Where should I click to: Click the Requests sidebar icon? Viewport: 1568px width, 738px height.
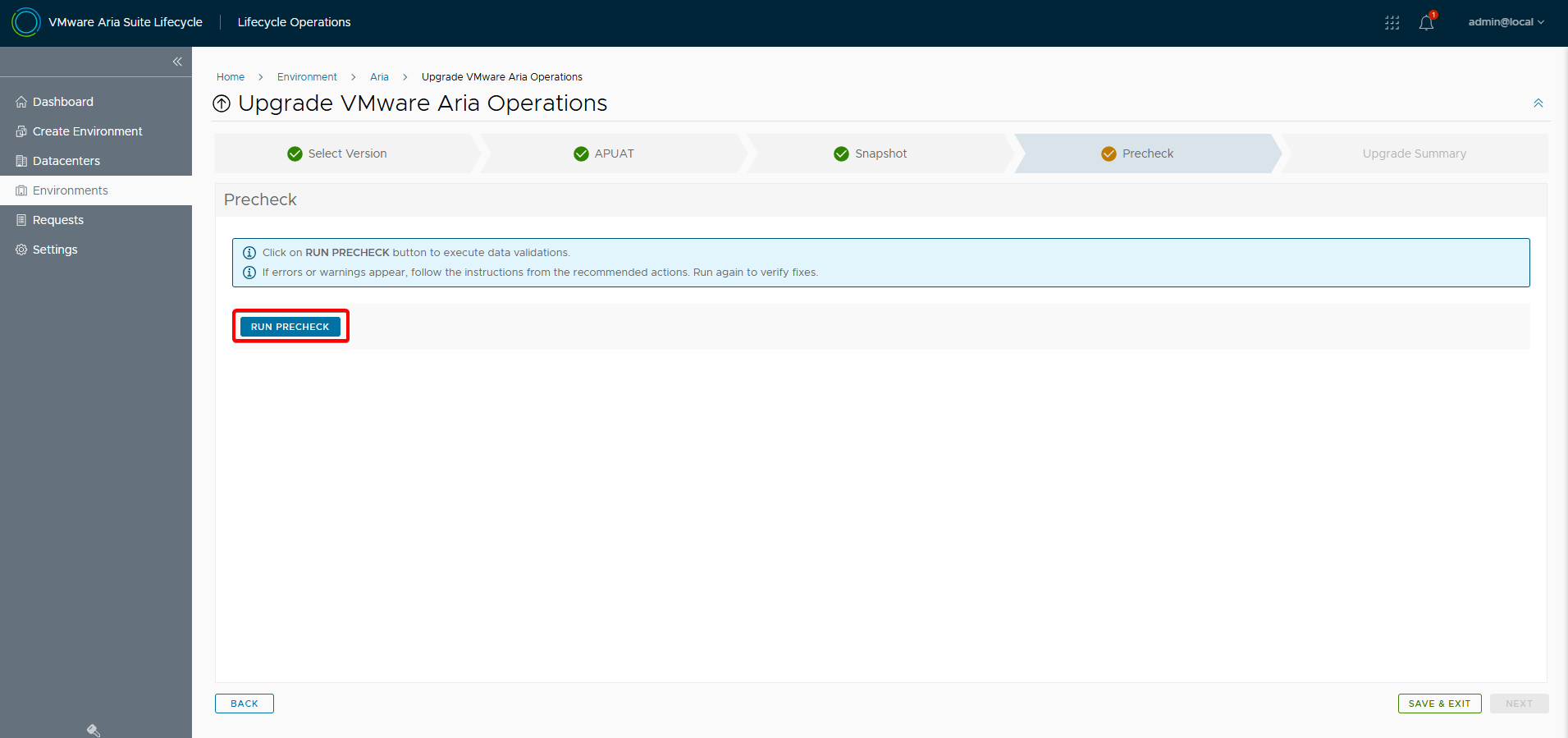pos(21,220)
